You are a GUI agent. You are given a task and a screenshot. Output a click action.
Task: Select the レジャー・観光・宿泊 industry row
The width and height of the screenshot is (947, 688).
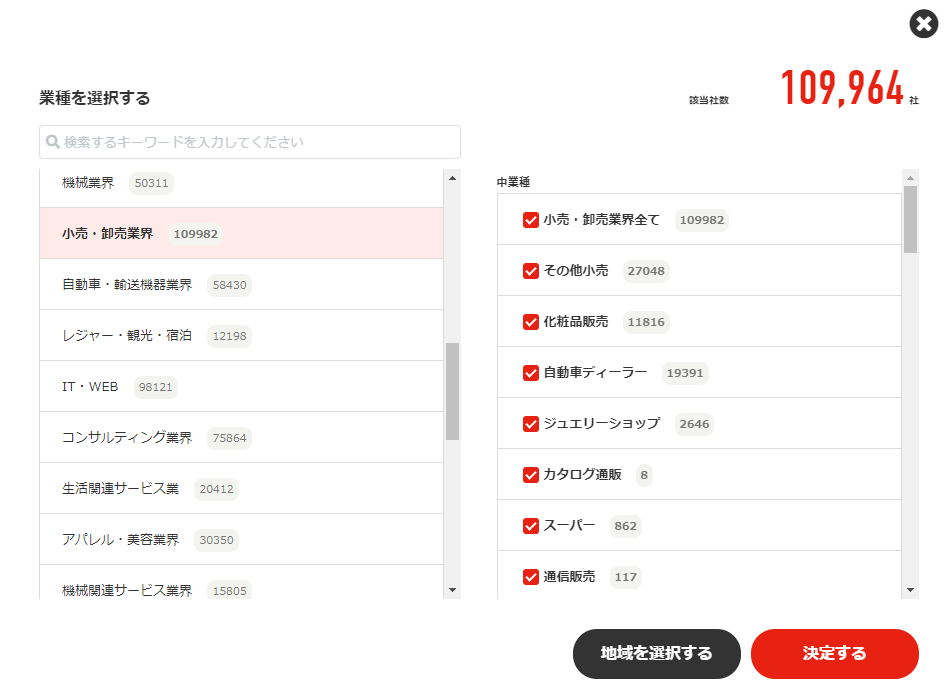tap(242, 335)
